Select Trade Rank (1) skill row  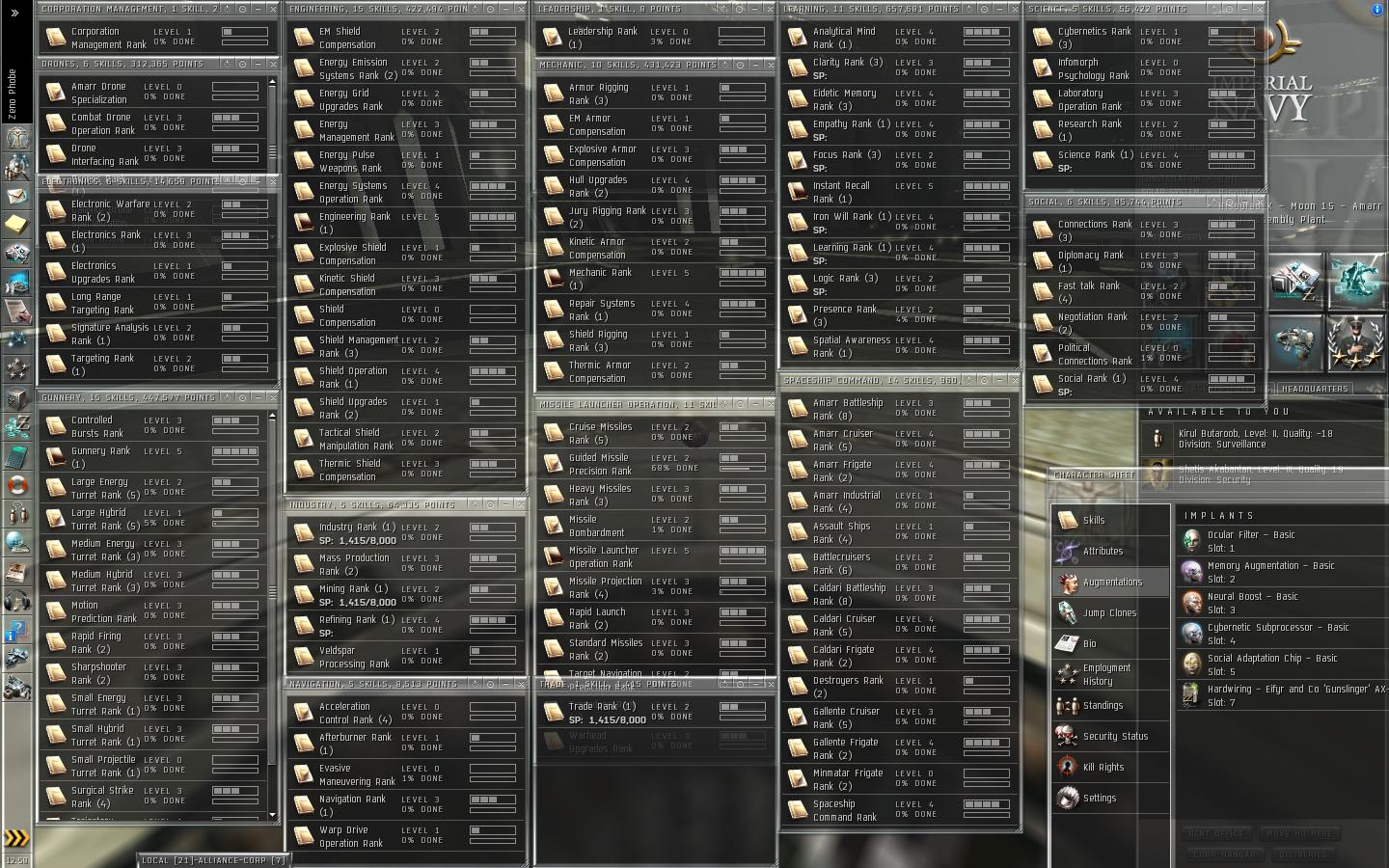(654, 713)
